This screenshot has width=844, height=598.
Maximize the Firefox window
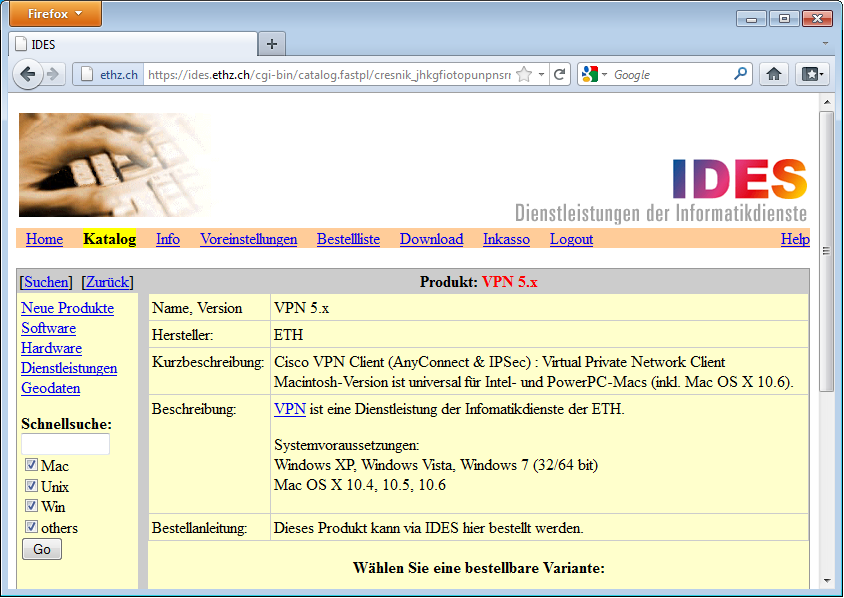point(784,19)
